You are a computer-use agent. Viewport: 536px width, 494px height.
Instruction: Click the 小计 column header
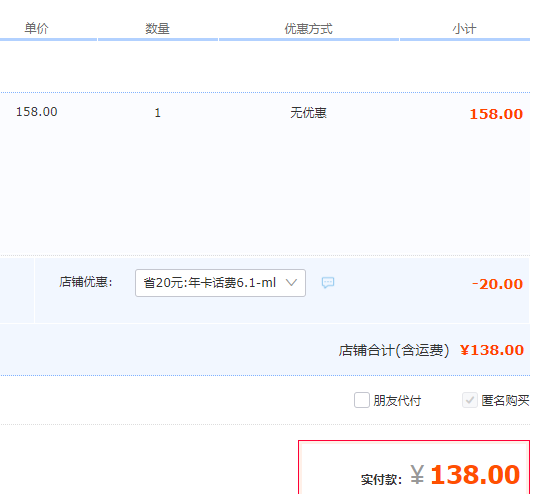pyautogui.click(x=465, y=29)
